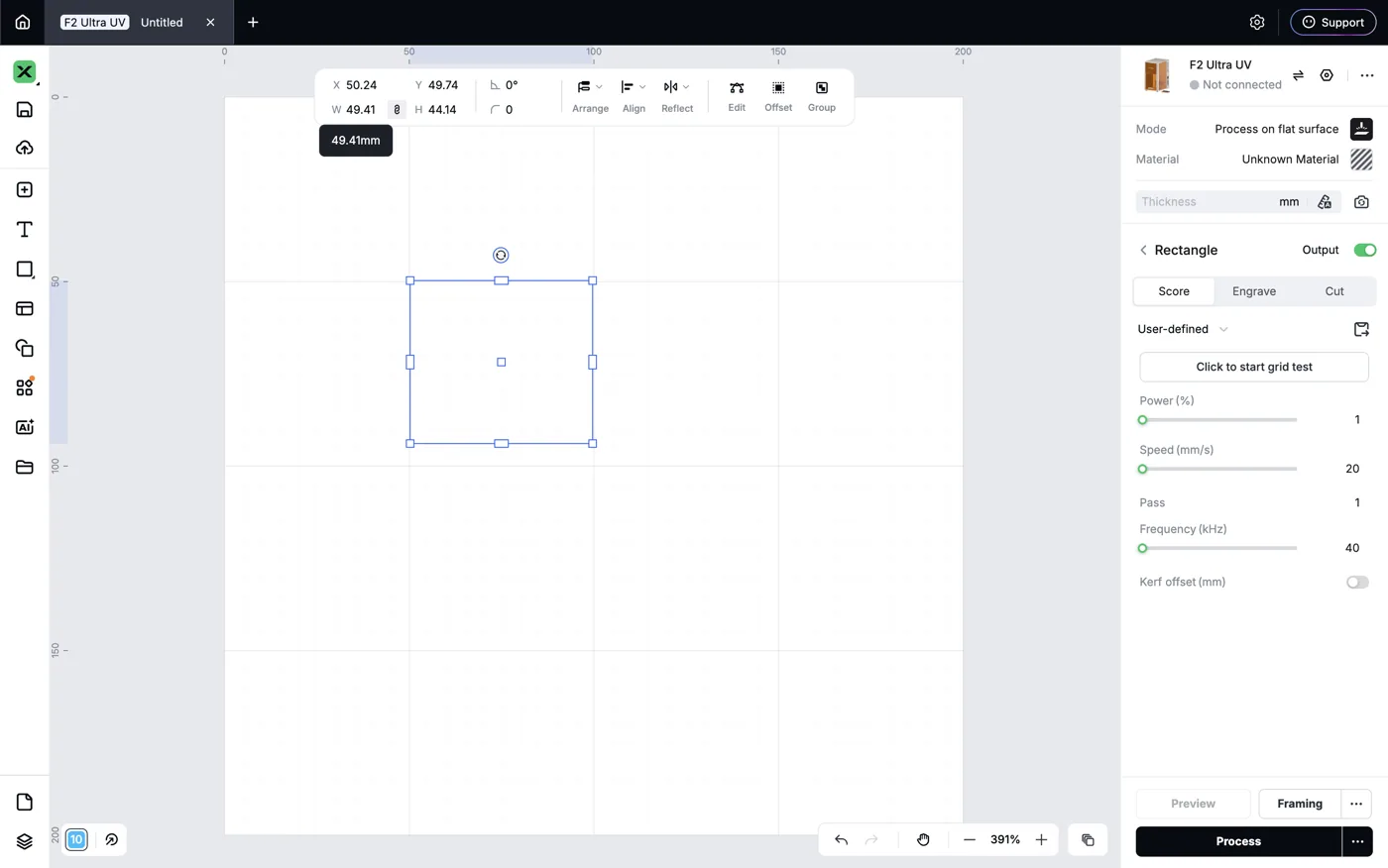
Task: Click the Process button
Action: coord(1238,841)
